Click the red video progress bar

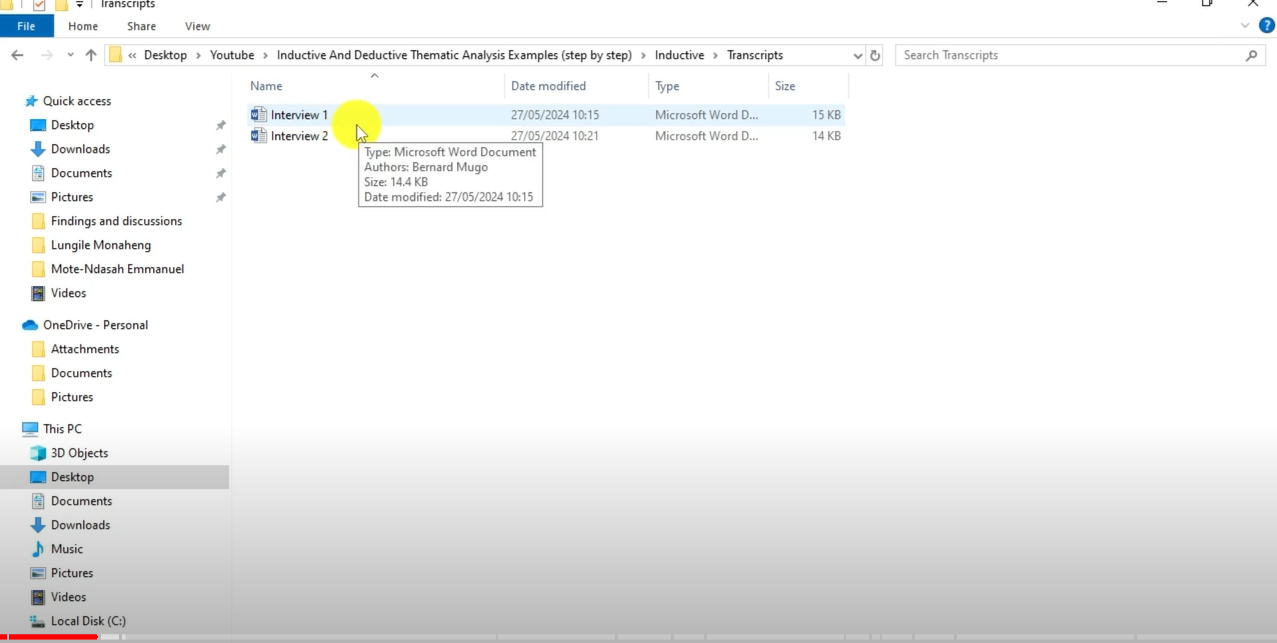tap(49, 637)
